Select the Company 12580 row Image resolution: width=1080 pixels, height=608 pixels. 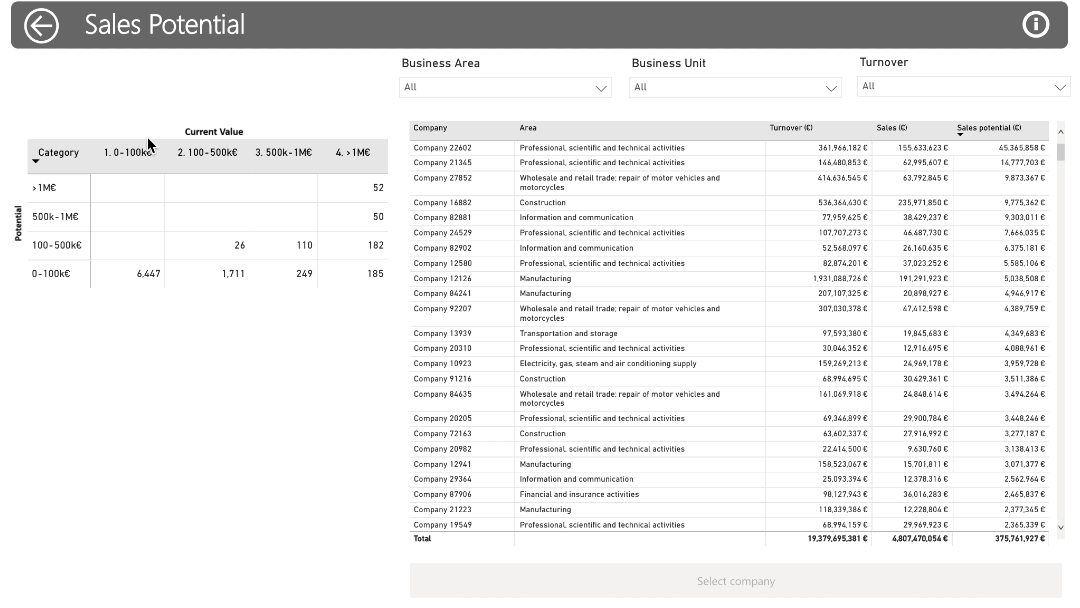pos(729,264)
